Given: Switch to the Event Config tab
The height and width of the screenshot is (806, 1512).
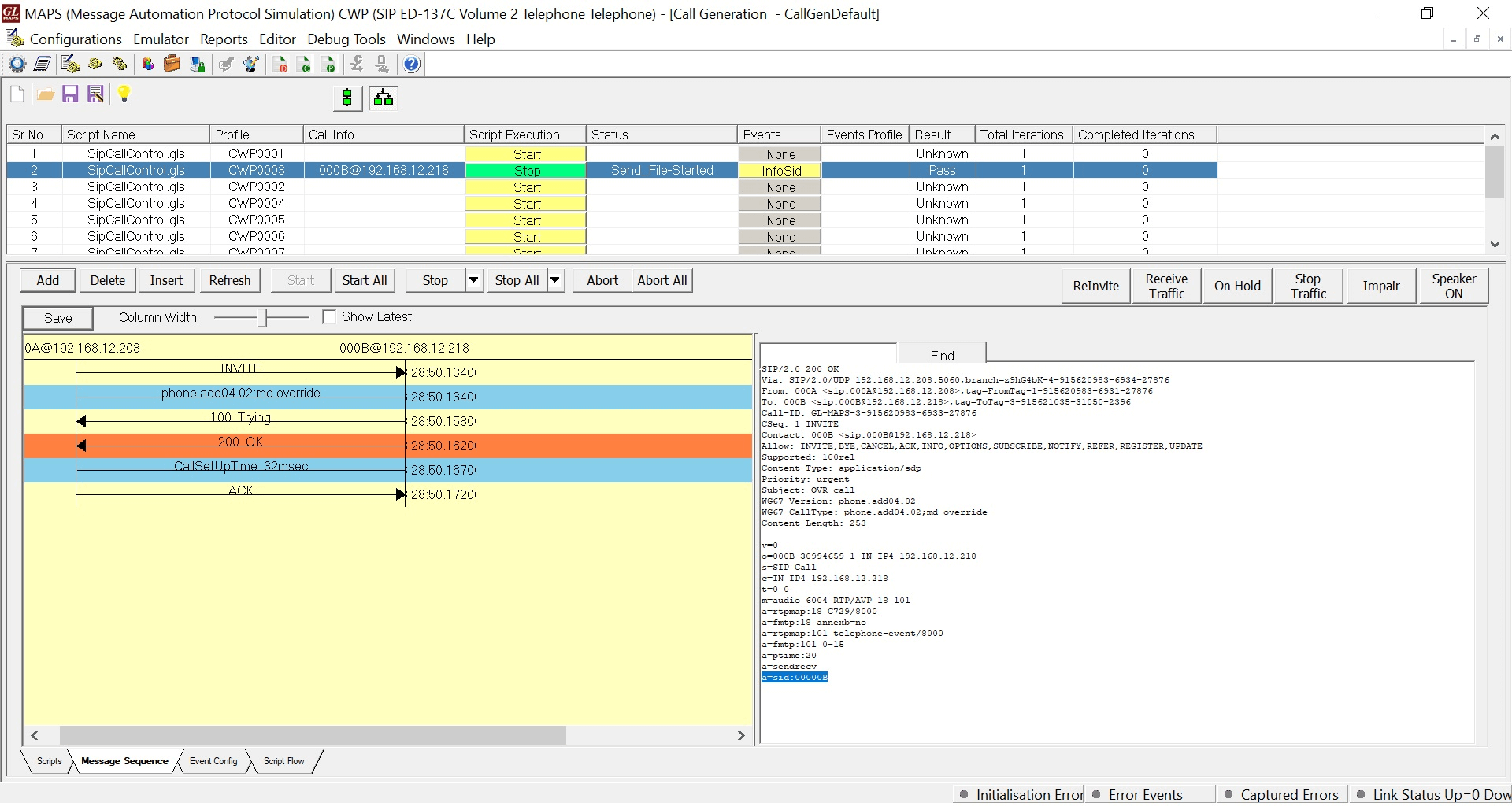Looking at the screenshot, I should [213, 761].
